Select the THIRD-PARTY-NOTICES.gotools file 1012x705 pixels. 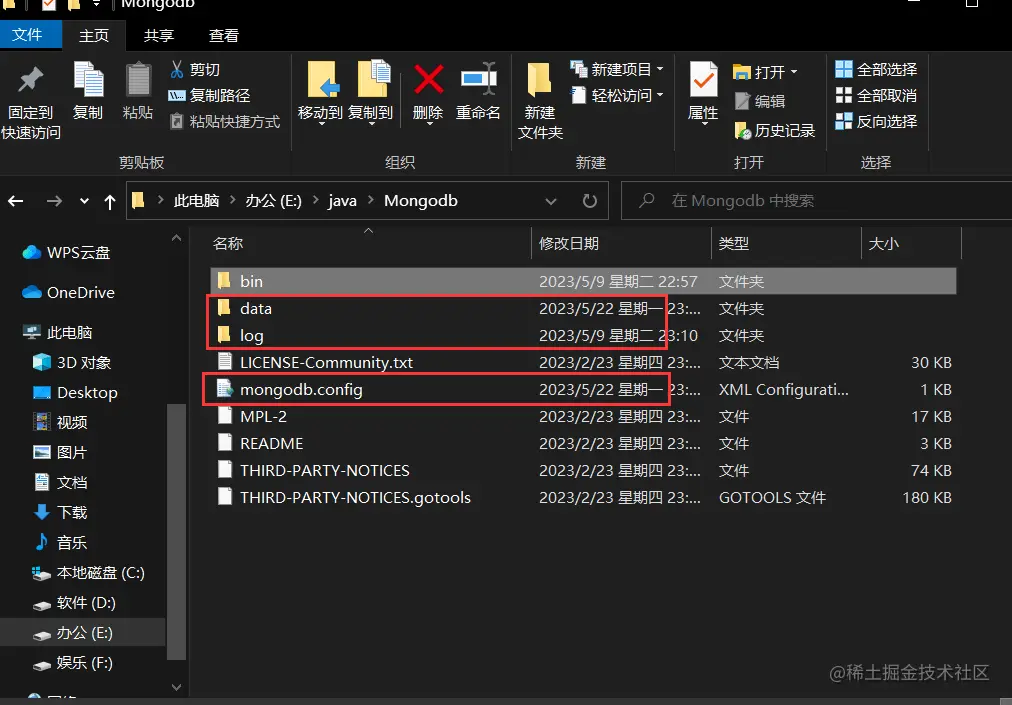(583, 498)
